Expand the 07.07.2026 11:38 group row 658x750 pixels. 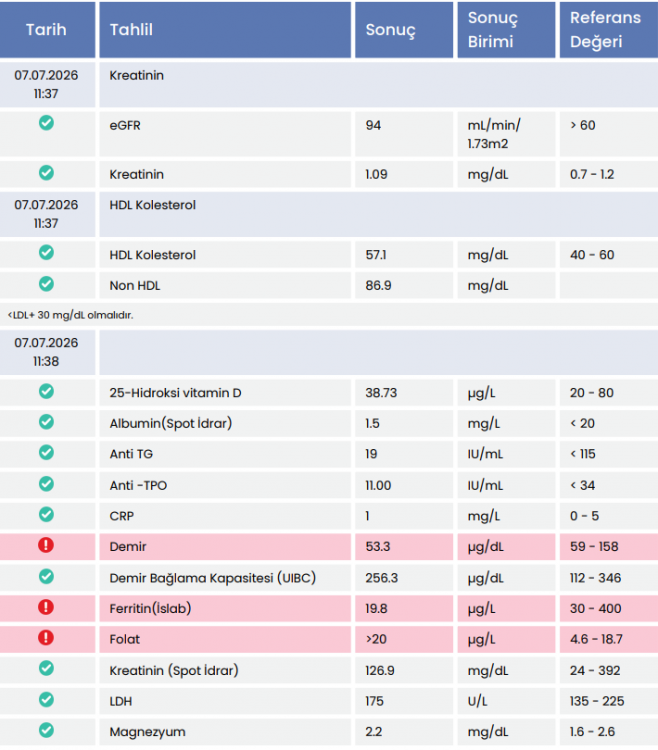pyautogui.click(x=329, y=352)
